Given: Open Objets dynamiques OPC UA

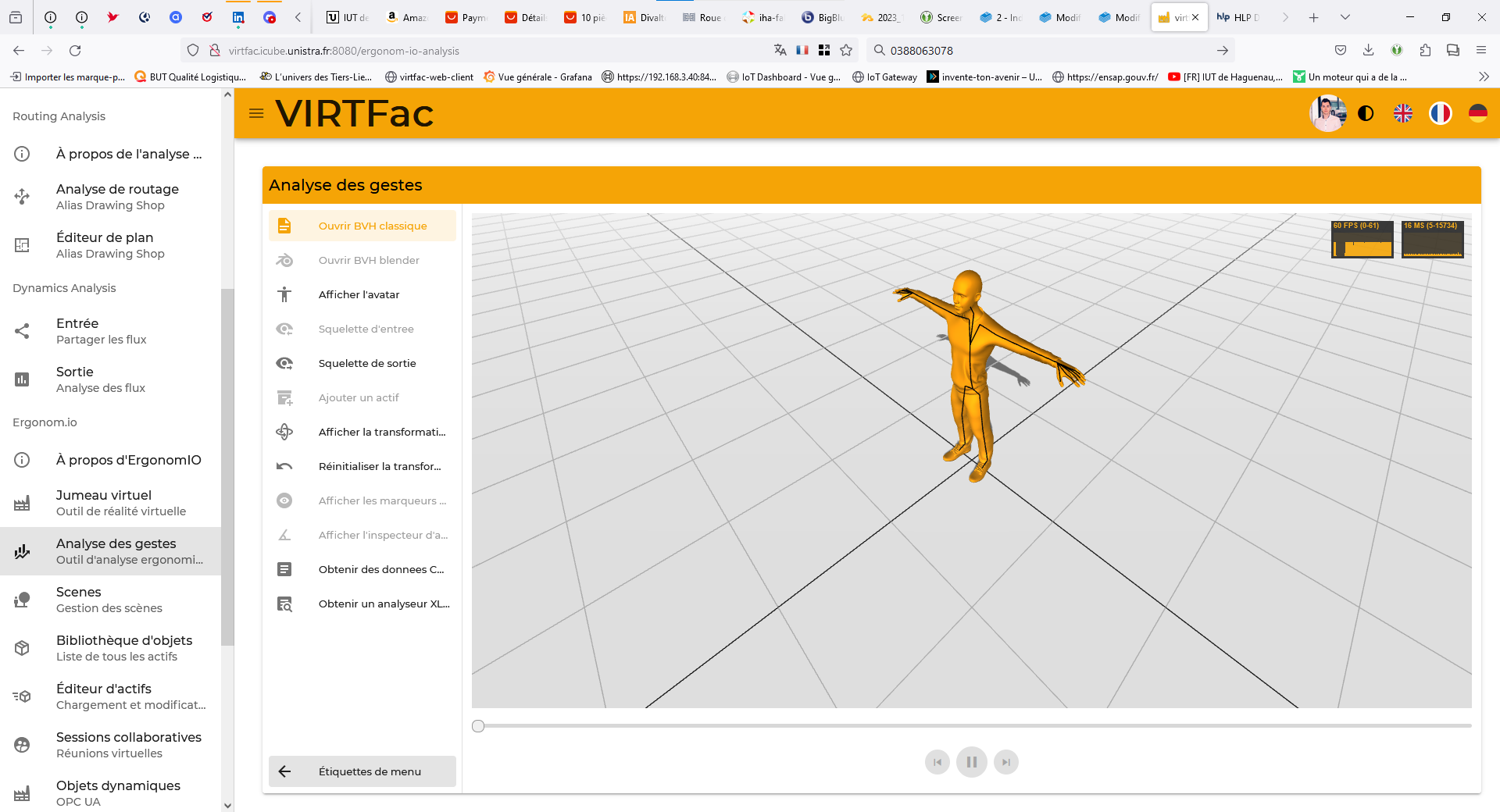Looking at the screenshot, I should [110, 793].
